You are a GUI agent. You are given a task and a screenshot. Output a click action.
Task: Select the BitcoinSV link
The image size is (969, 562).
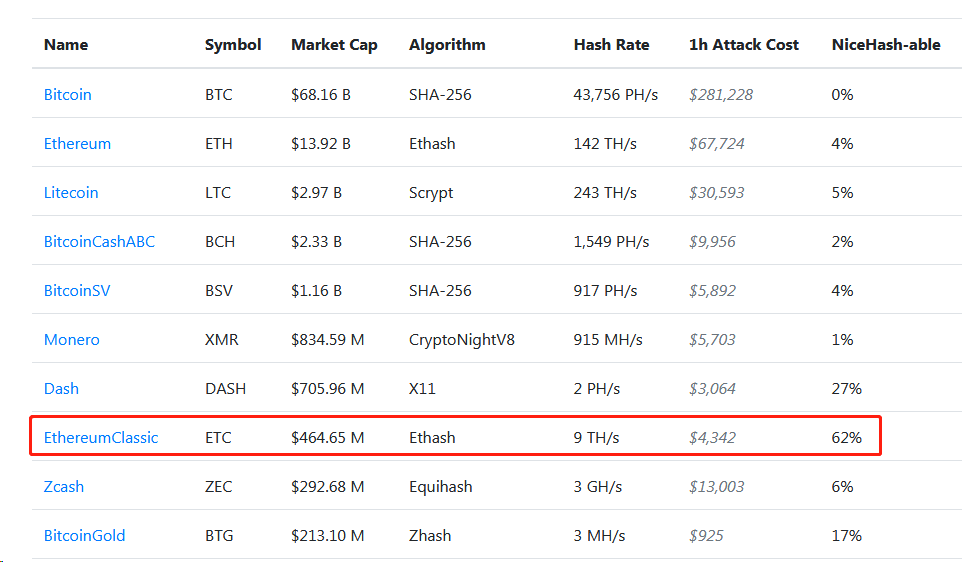click(77, 291)
